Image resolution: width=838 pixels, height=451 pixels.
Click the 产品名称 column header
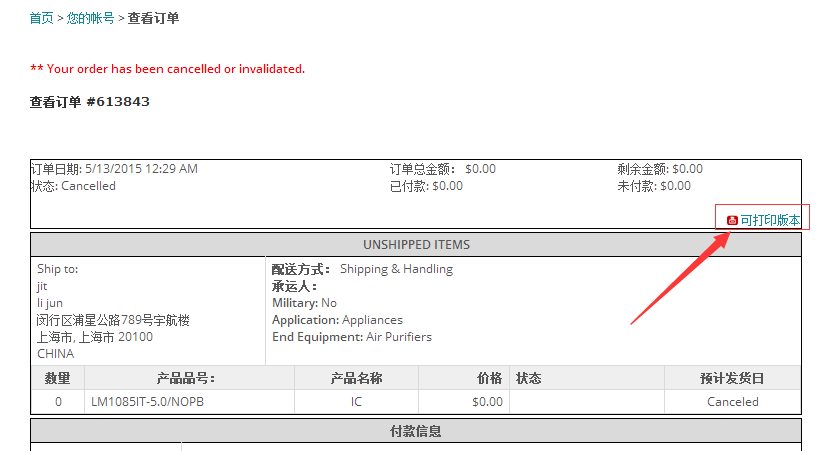[x=356, y=379]
